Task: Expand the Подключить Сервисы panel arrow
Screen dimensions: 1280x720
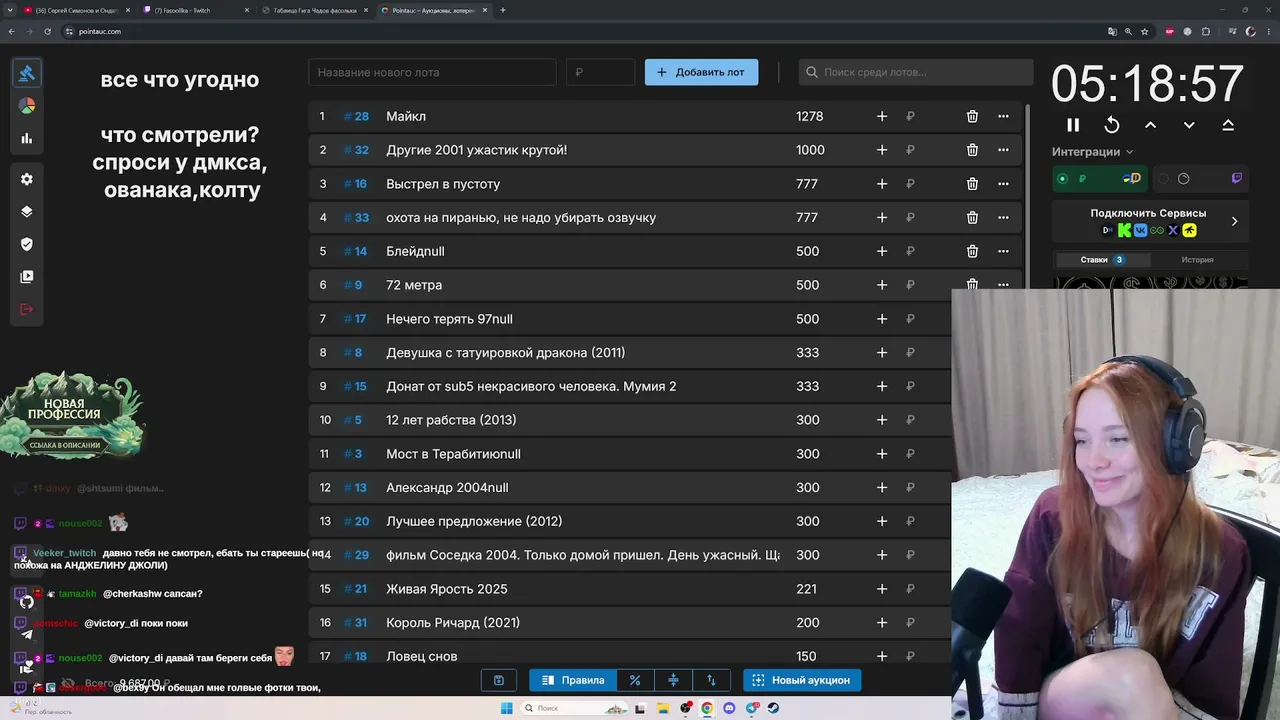Action: 1234,221
